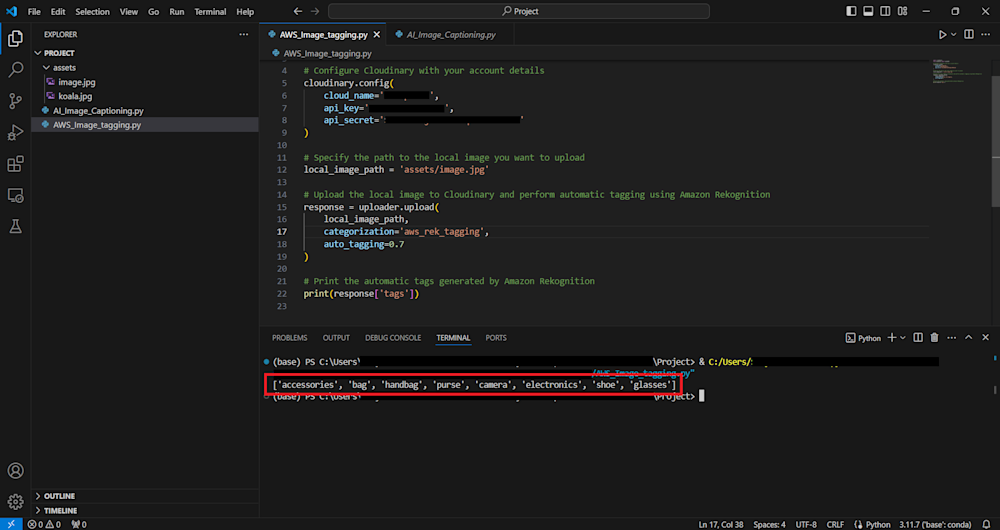The width and height of the screenshot is (1000, 530).
Task: Go forward with the navigation arrow
Action: pyautogui.click(x=314, y=11)
